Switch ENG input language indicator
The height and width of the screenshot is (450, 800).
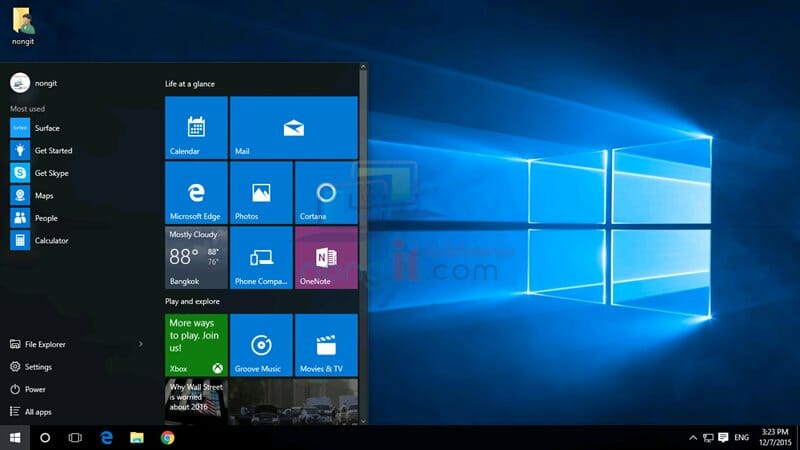(x=741, y=438)
